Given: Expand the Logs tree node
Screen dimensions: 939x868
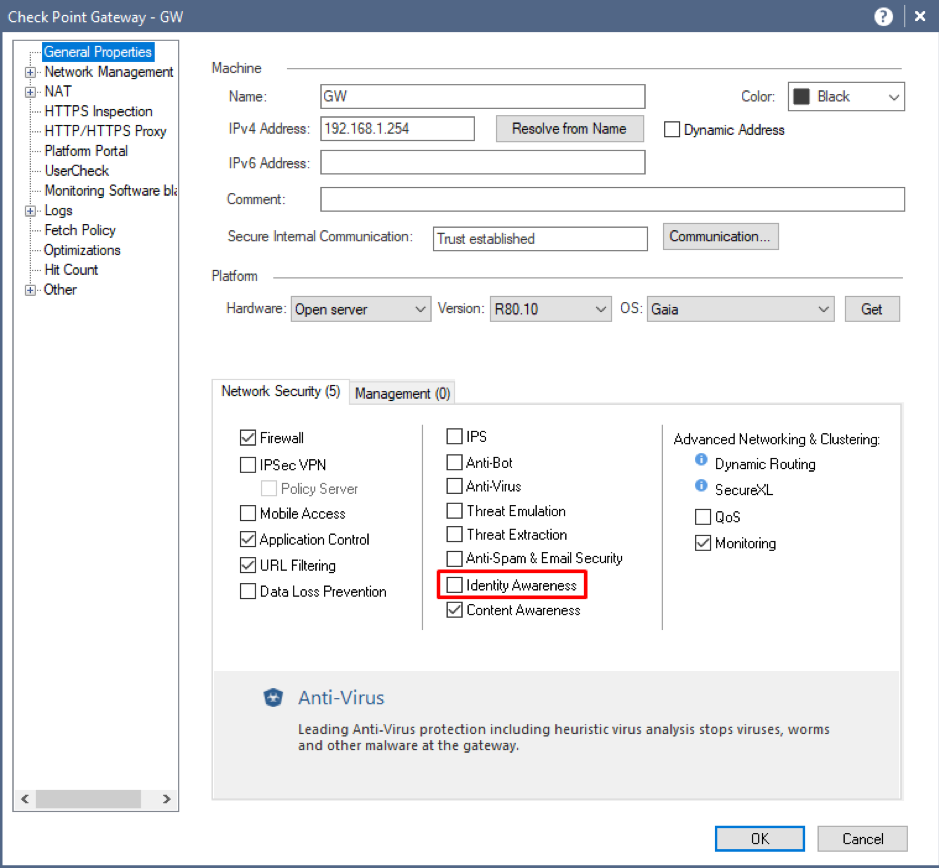Looking at the screenshot, I should (x=30, y=211).
